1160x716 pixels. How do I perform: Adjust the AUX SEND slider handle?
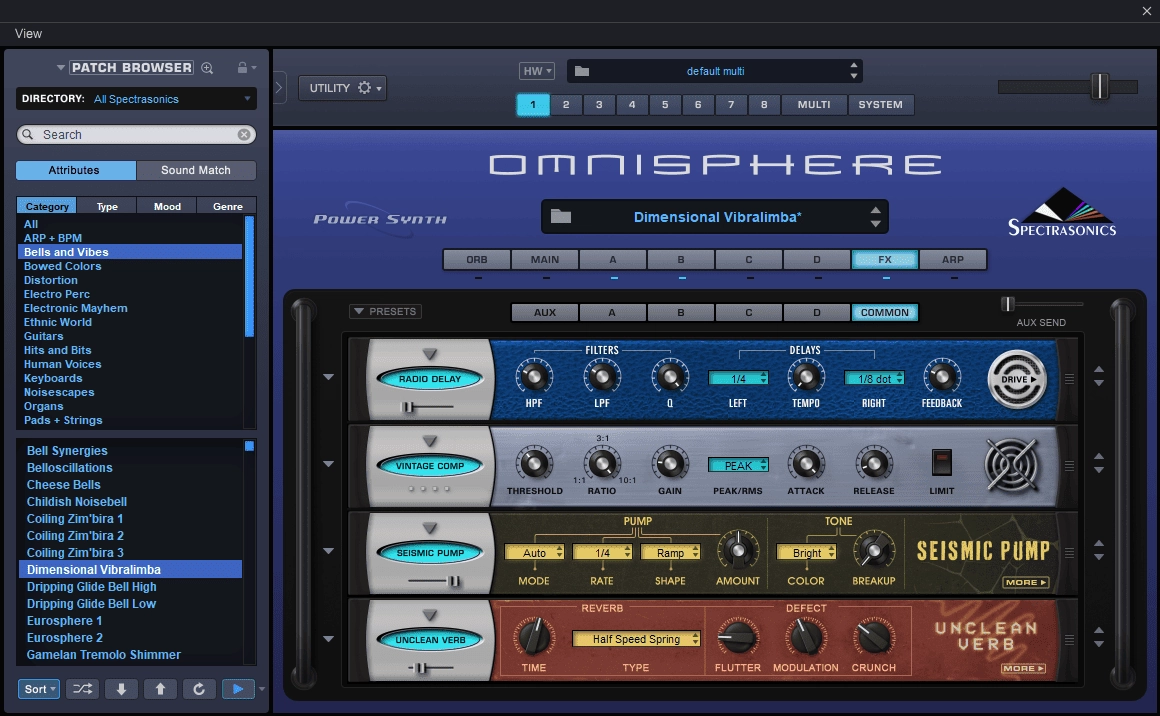(1006, 303)
